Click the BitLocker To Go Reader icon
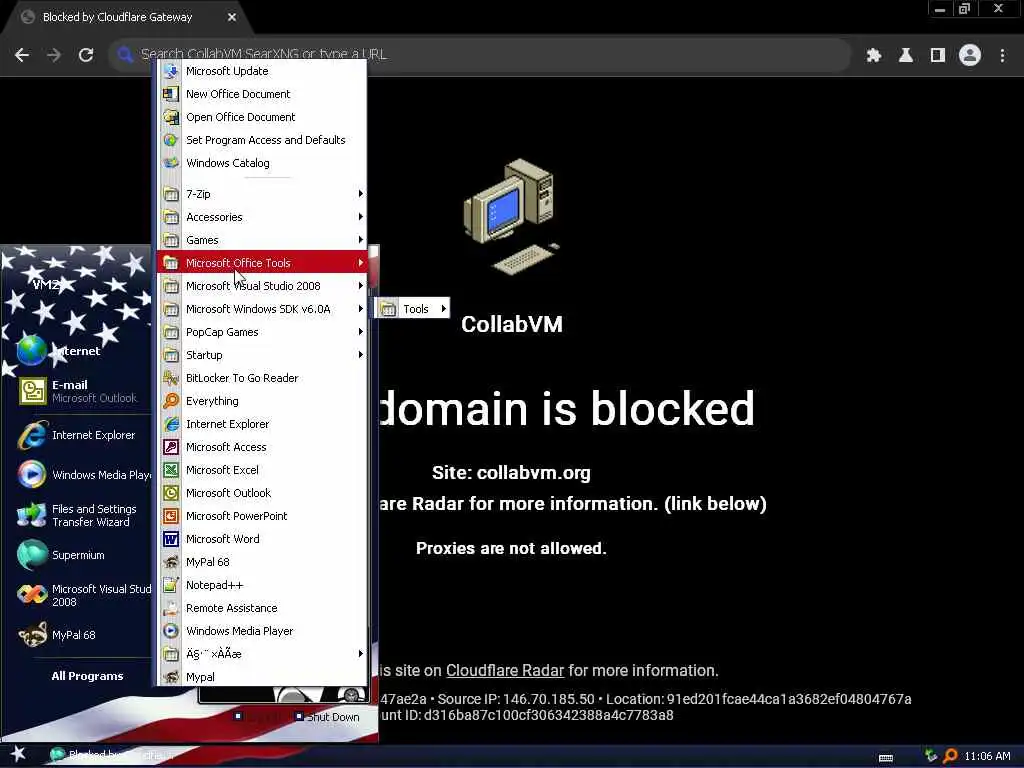1024x768 pixels. (x=171, y=378)
